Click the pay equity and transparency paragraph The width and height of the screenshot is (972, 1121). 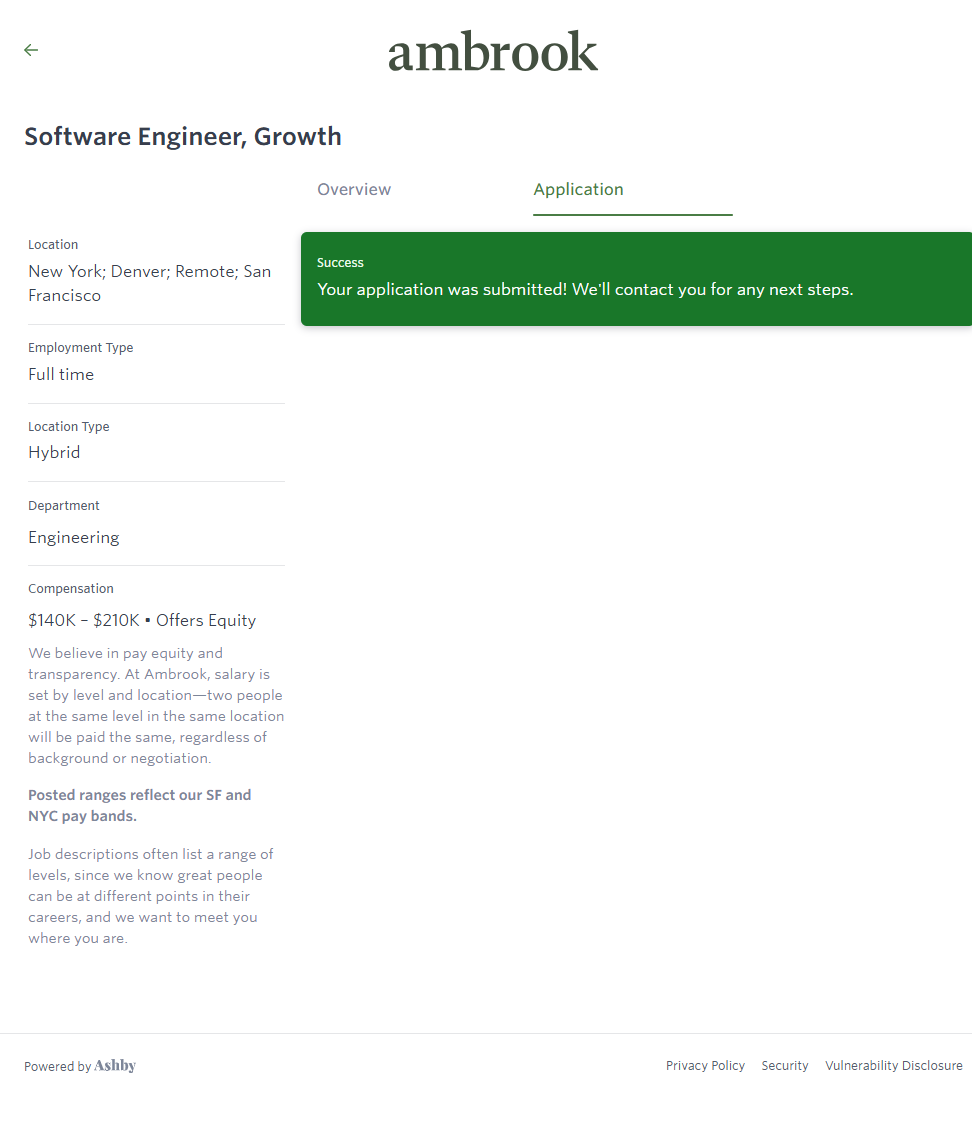[x=155, y=706]
